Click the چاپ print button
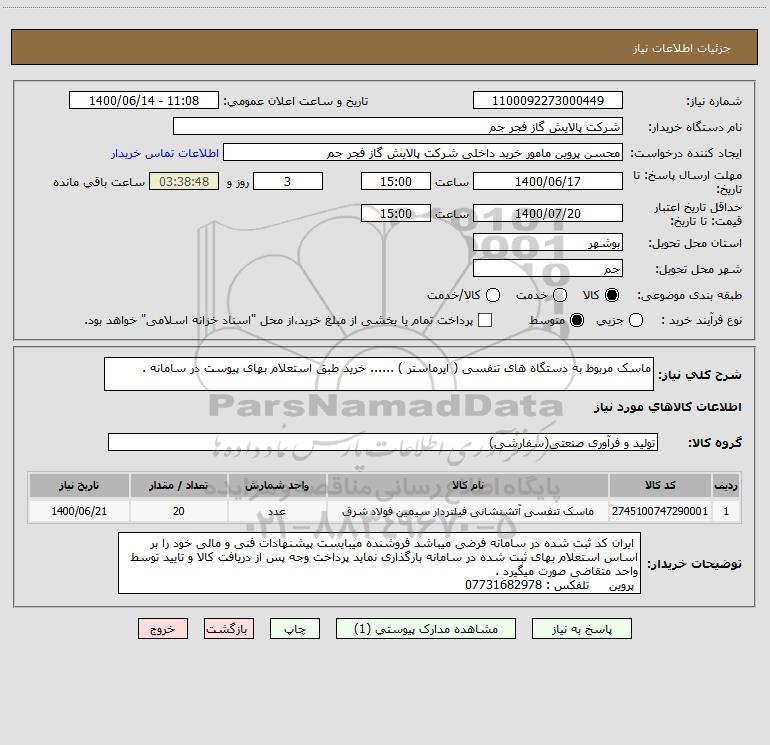Image resolution: width=770 pixels, height=745 pixels. (295, 629)
